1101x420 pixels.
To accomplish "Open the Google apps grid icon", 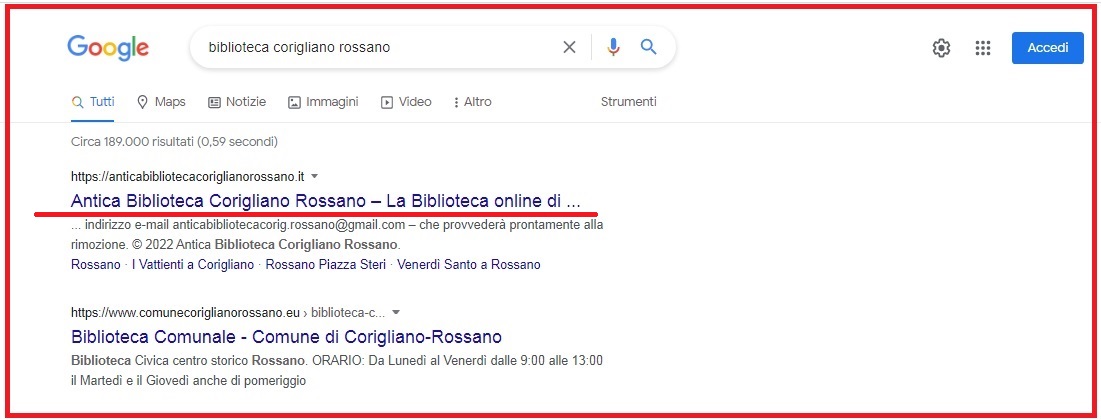I will (983, 48).
